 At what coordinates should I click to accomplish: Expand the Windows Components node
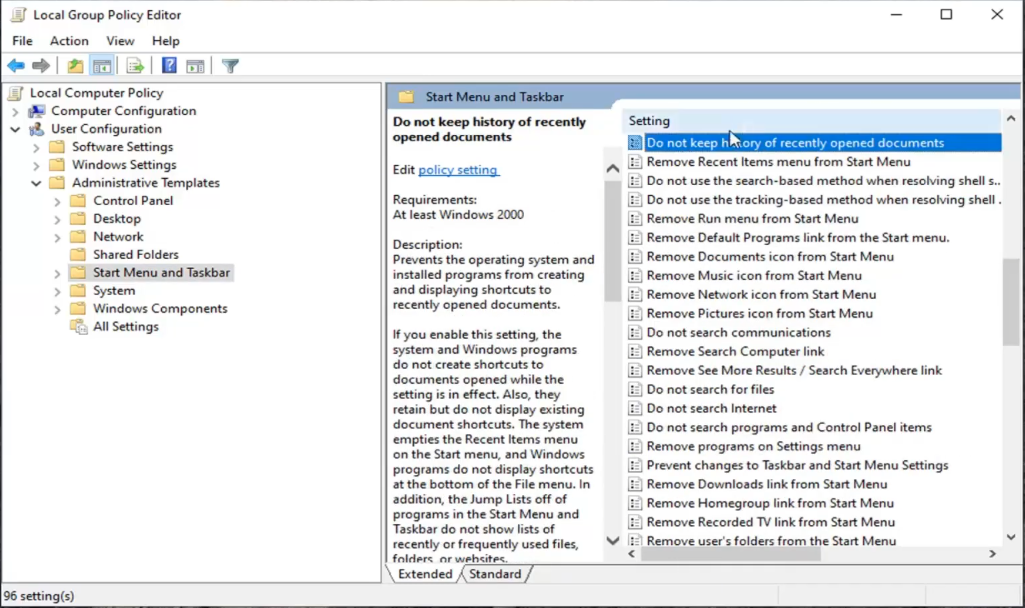(57, 309)
